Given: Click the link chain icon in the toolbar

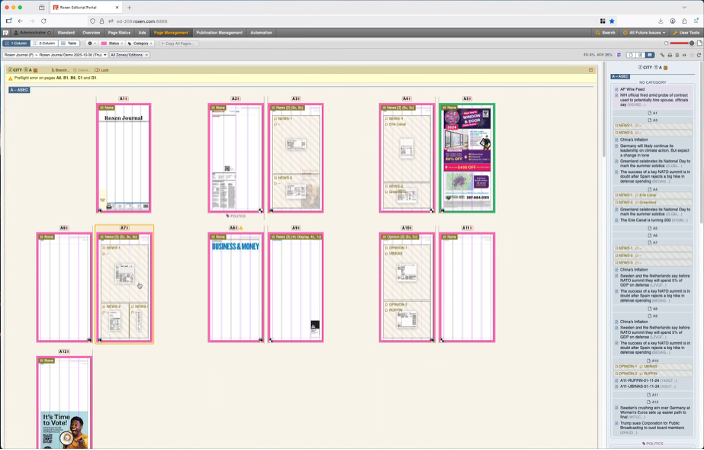Looking at the screenshot, I should click(x=662, y=55).
